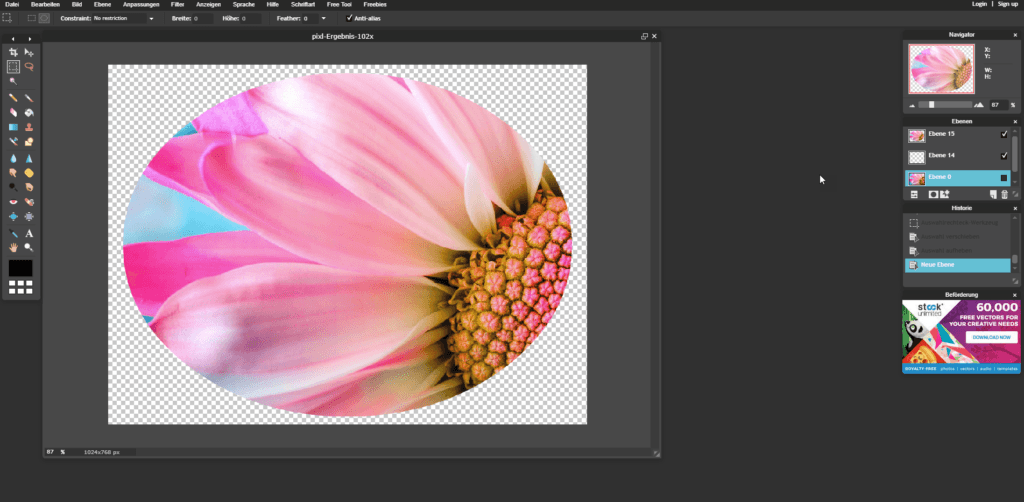Choose rectangular marquee shape in options bar

click(31, 18)
